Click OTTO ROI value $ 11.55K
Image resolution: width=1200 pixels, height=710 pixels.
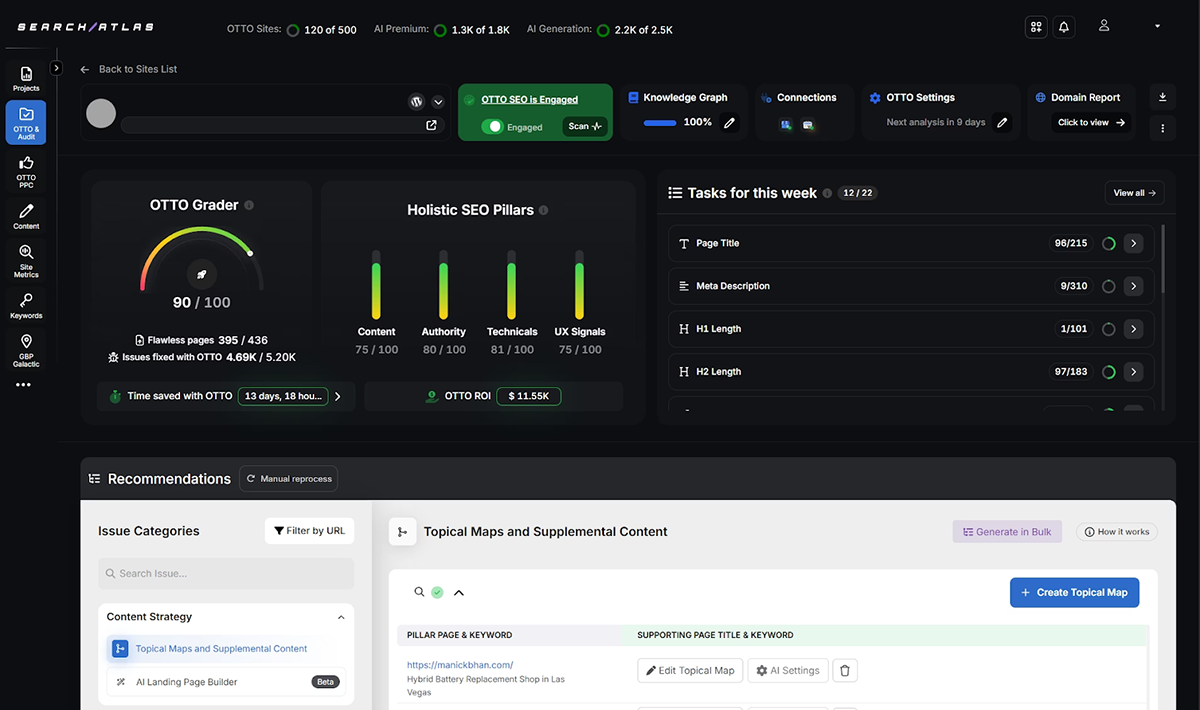point(529,396)
